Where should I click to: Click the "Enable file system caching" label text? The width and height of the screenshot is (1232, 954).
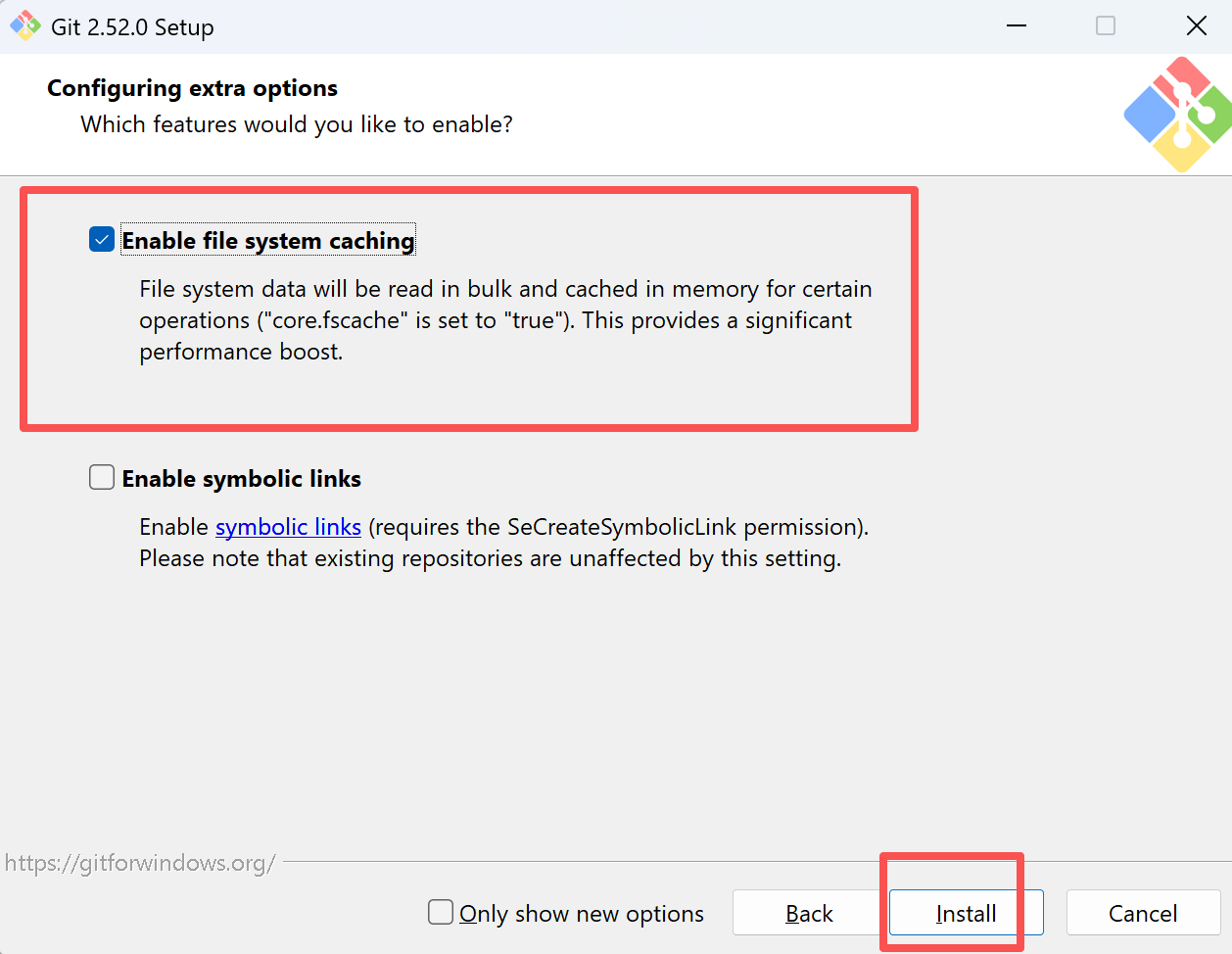(x=268, y=241)
